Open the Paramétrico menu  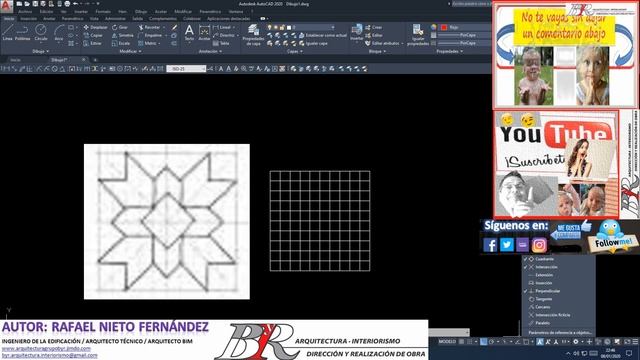(x=210, y=12)
